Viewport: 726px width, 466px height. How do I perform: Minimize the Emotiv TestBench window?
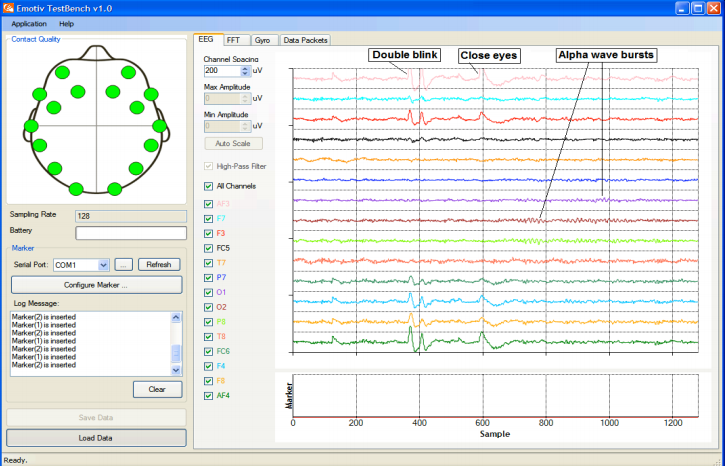click(682, 8)
